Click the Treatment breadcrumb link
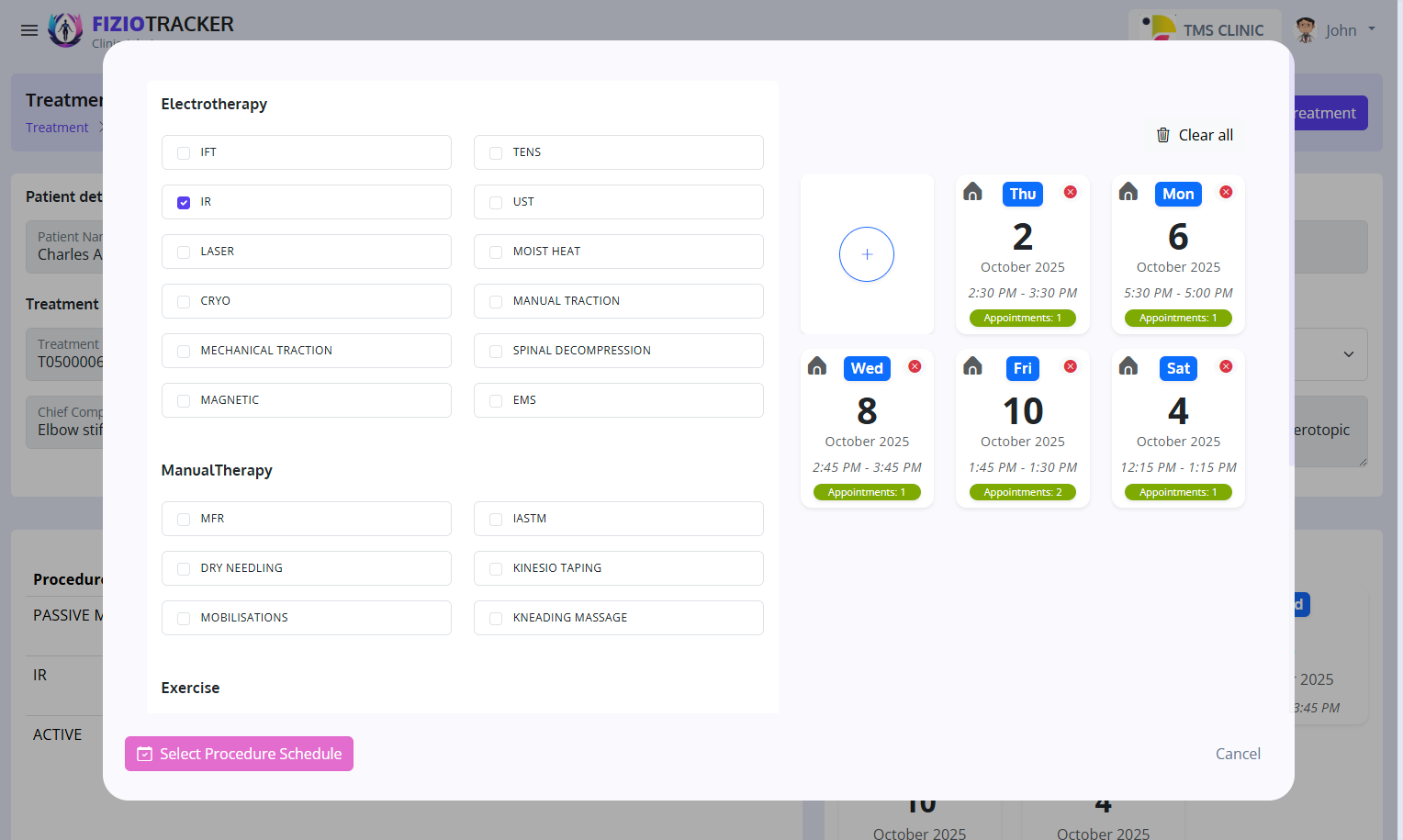Image resolution: width=1403 pixels, height=840 pixels. 57,128
